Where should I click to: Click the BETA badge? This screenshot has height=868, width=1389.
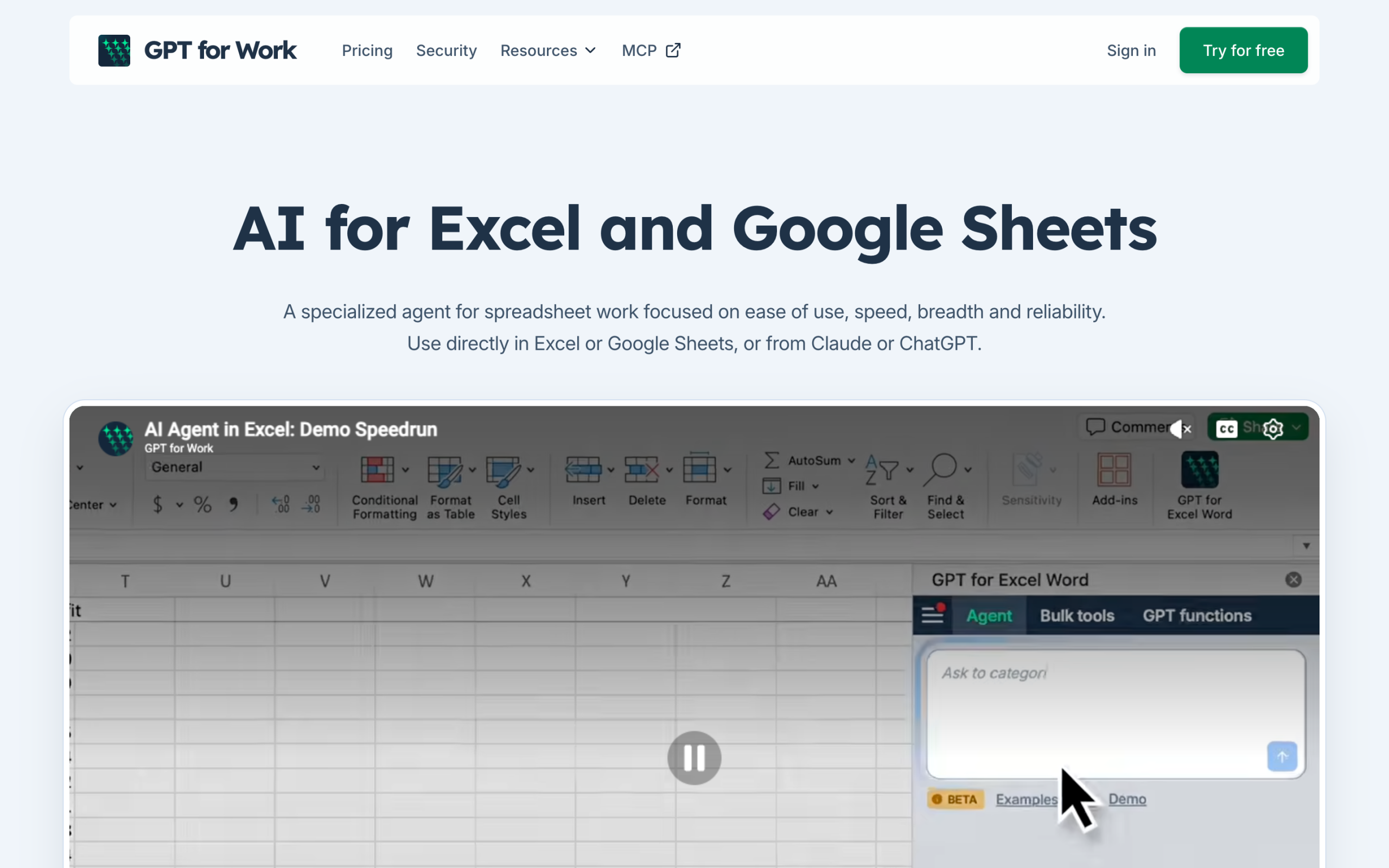[955, 799]
